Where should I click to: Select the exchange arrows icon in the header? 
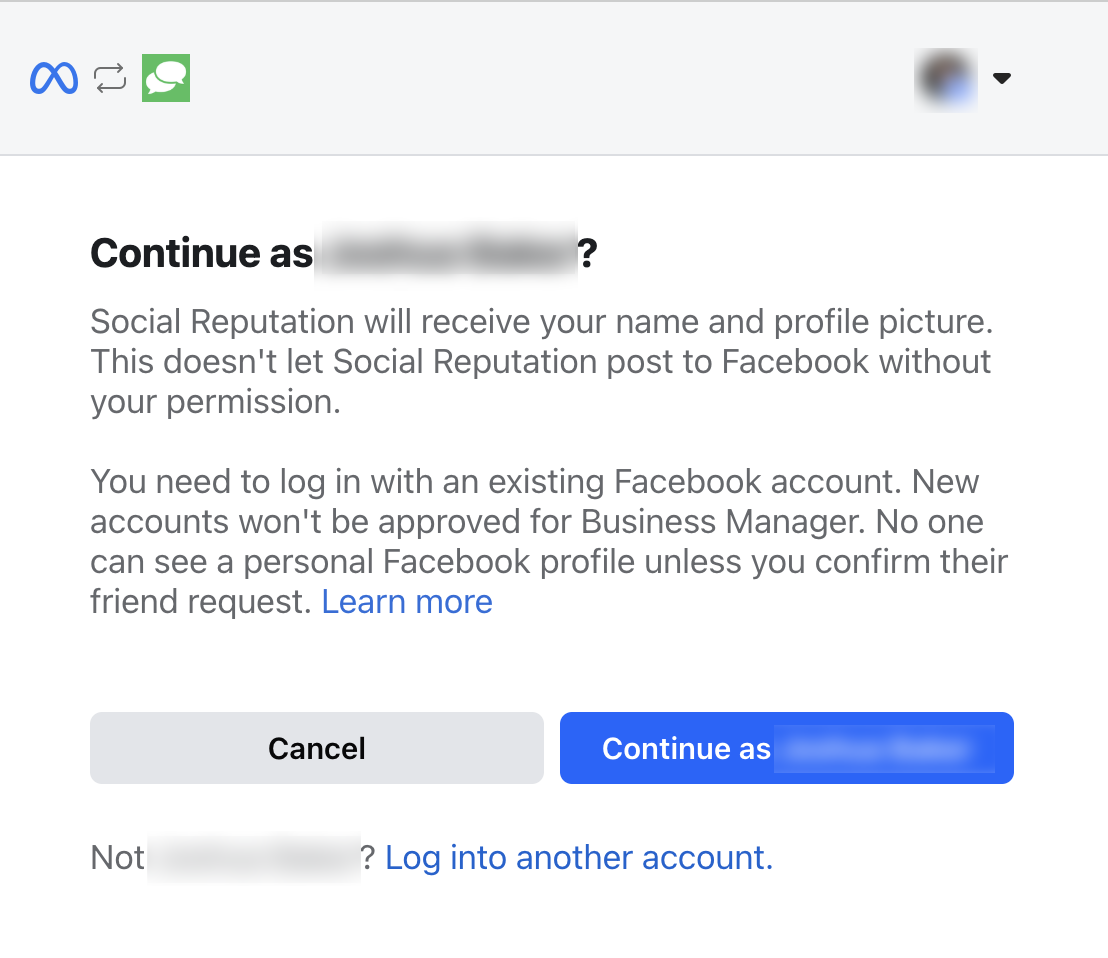[109, 78]
